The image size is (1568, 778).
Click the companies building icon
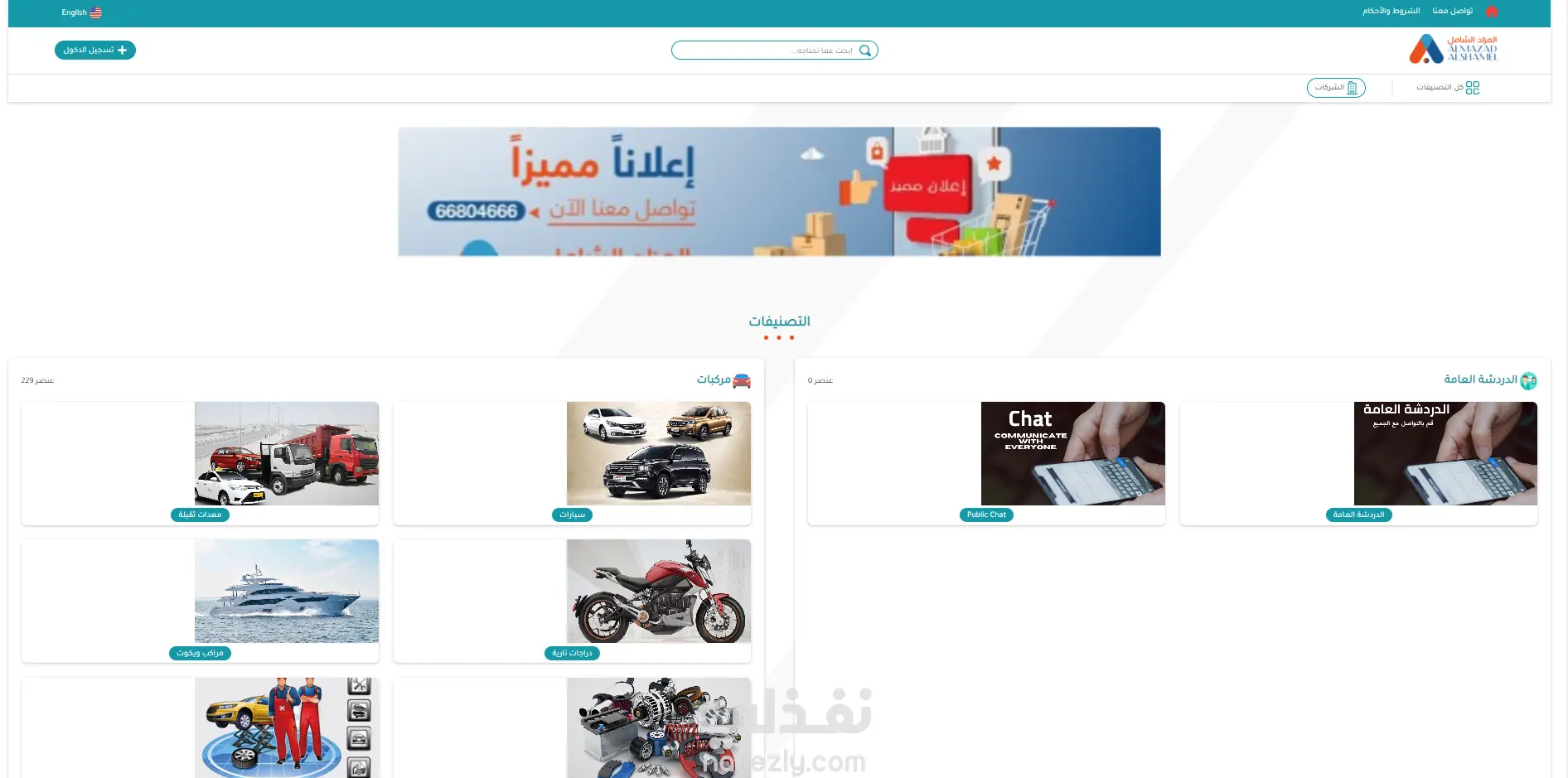tap(1353, 88)
